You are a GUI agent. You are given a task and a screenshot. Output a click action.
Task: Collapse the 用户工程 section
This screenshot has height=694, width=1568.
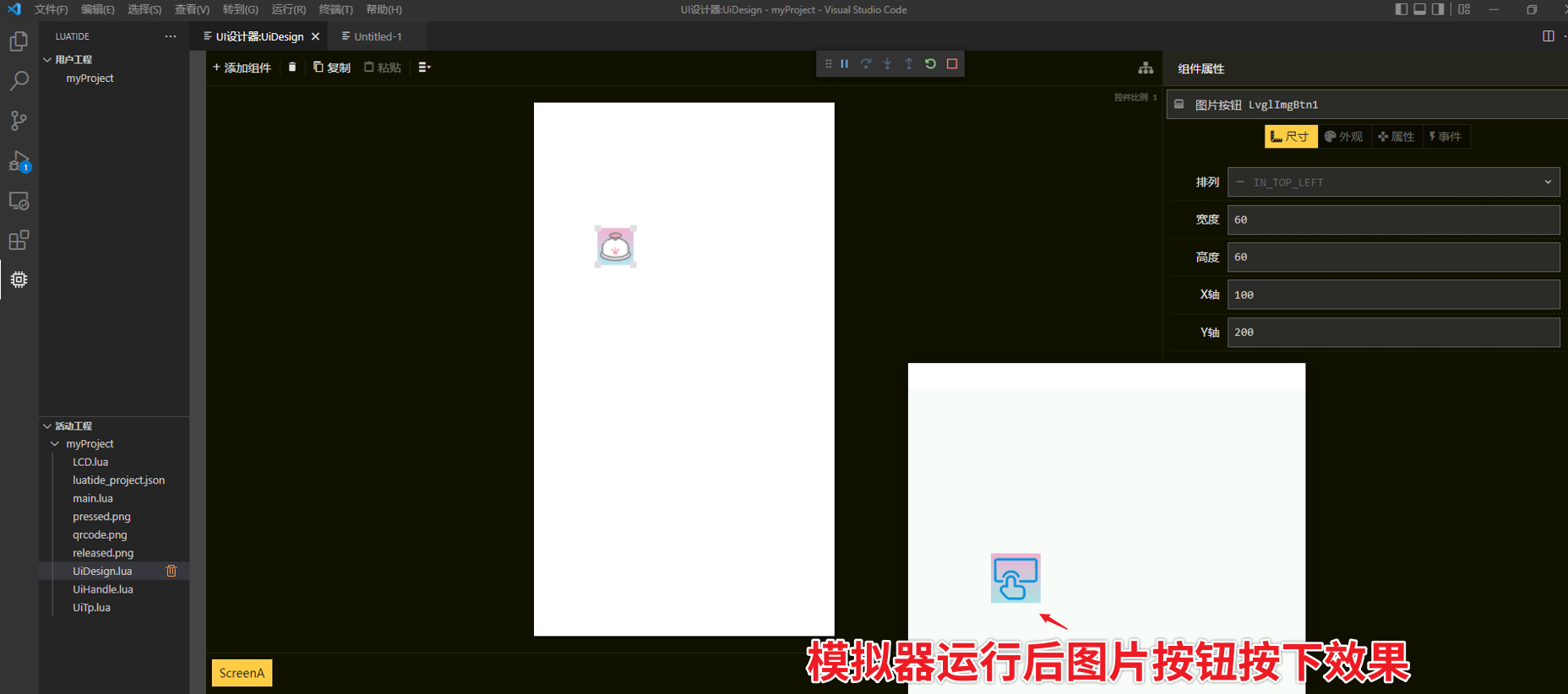tap(47, 59)
